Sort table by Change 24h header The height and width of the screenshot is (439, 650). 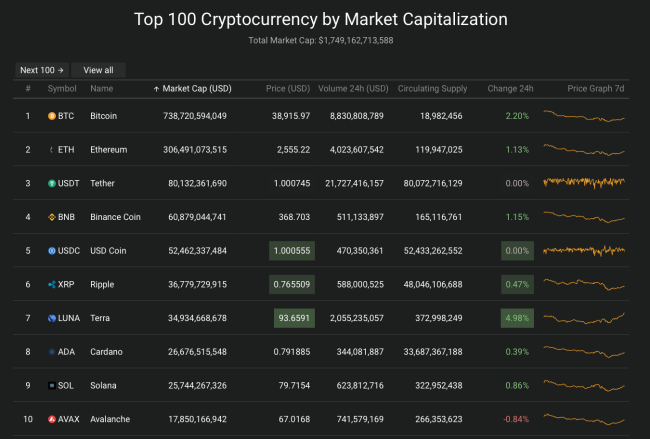tap(510, 89)
